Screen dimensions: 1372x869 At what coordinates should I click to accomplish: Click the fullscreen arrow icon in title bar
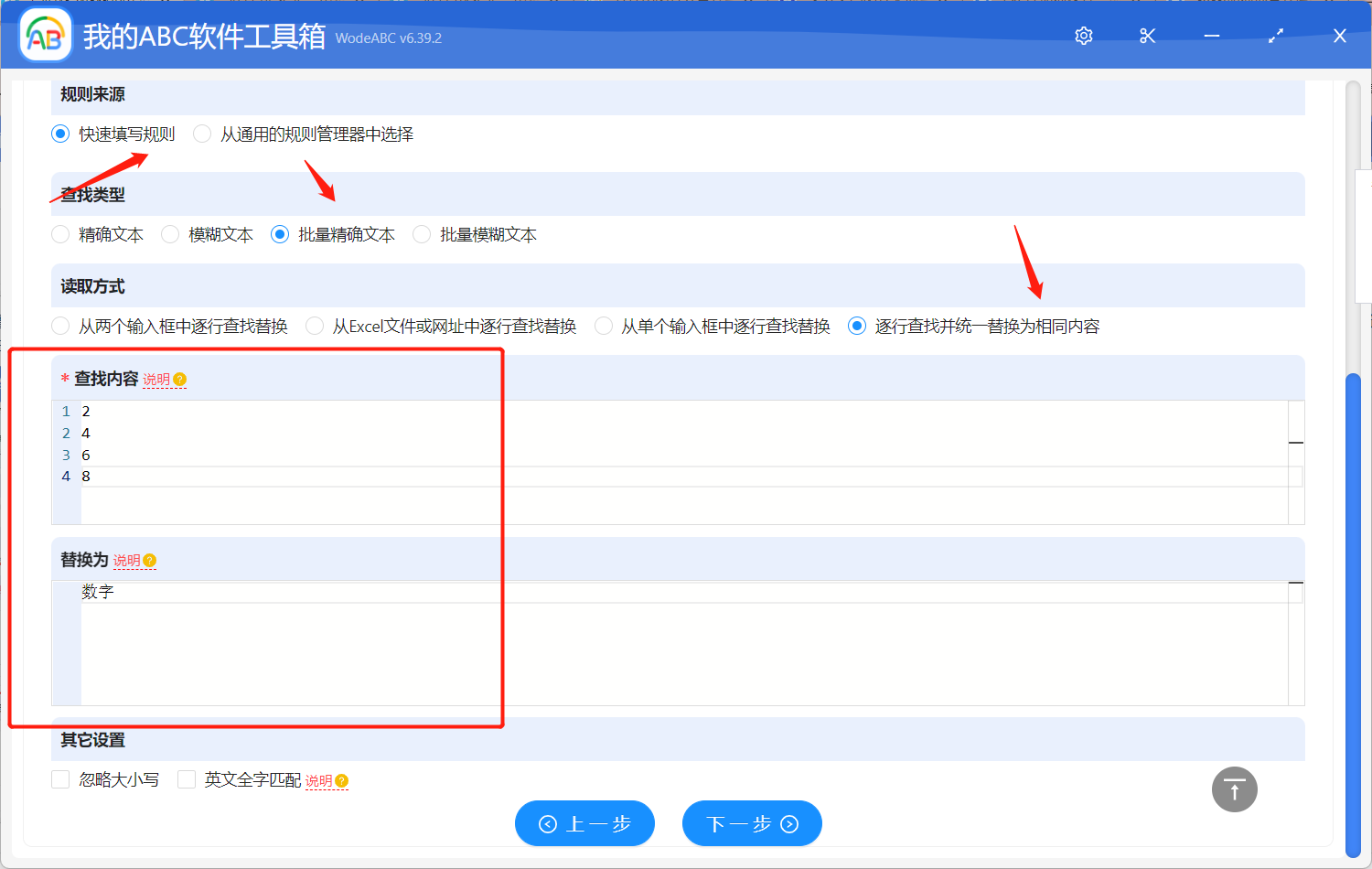1275,36
